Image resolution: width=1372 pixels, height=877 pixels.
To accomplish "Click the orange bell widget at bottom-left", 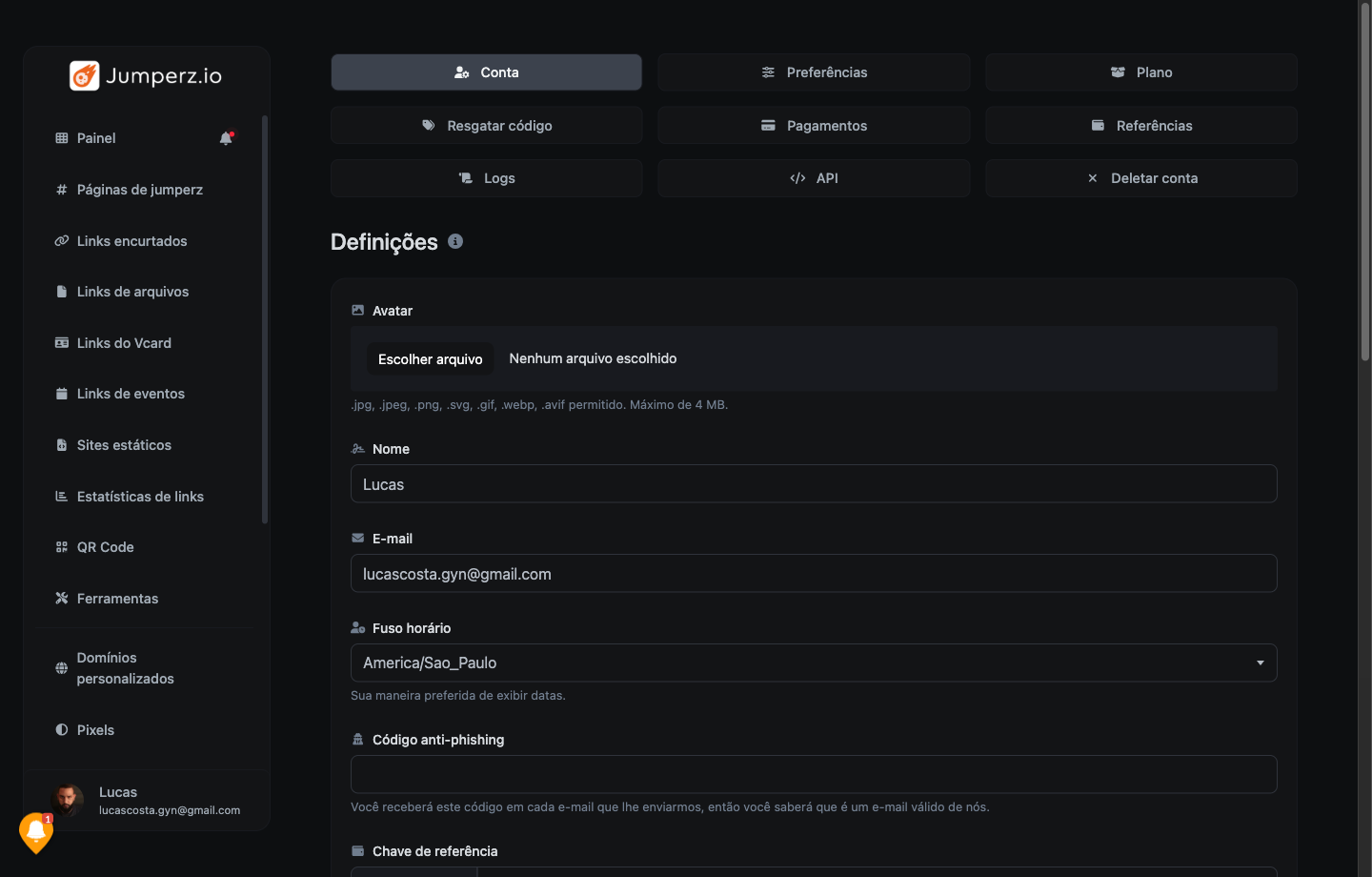I will (x=36, y=832).
